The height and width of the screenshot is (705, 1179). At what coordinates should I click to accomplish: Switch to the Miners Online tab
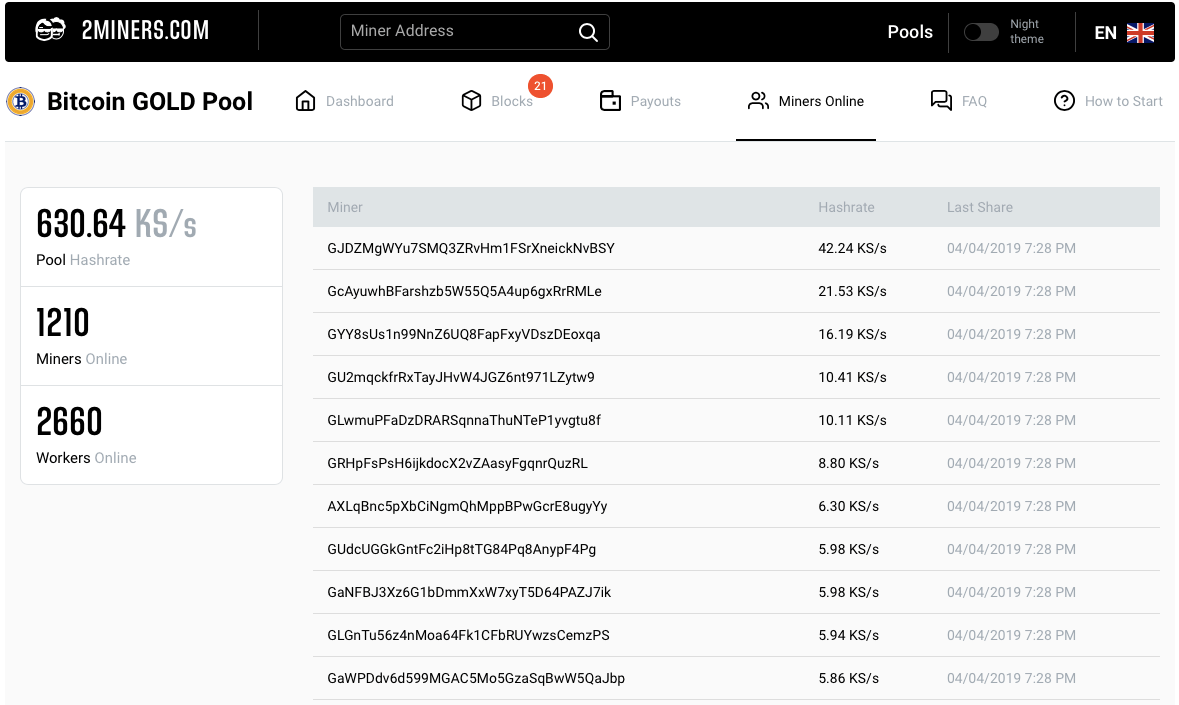[820, 101]
